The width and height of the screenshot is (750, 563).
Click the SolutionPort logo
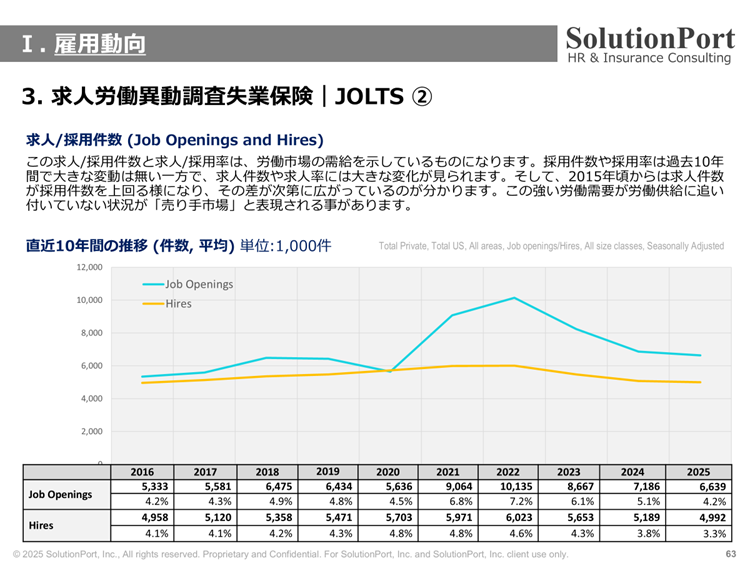649,45
